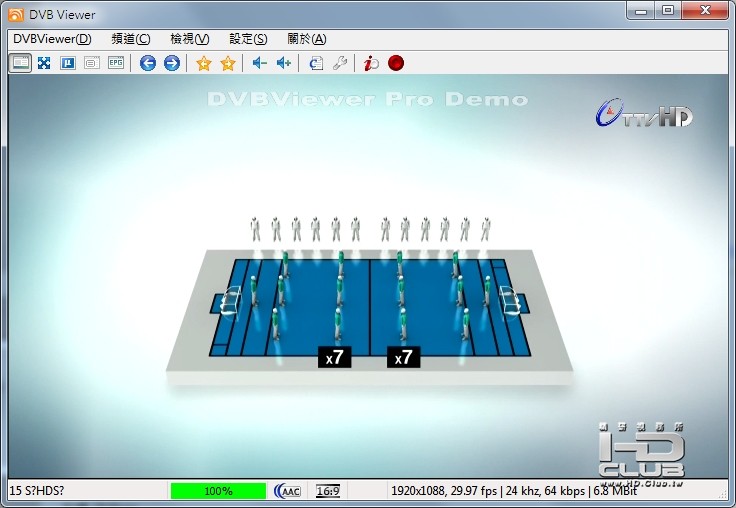Image resolution: width=736 pixels, height=508 pixels.
Task: Click the document refresh toolbar icon
Action: [x=316, y=63]
